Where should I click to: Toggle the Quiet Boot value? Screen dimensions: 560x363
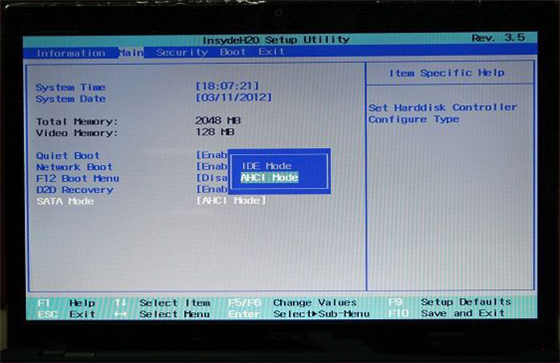click(x=211, y=155)
